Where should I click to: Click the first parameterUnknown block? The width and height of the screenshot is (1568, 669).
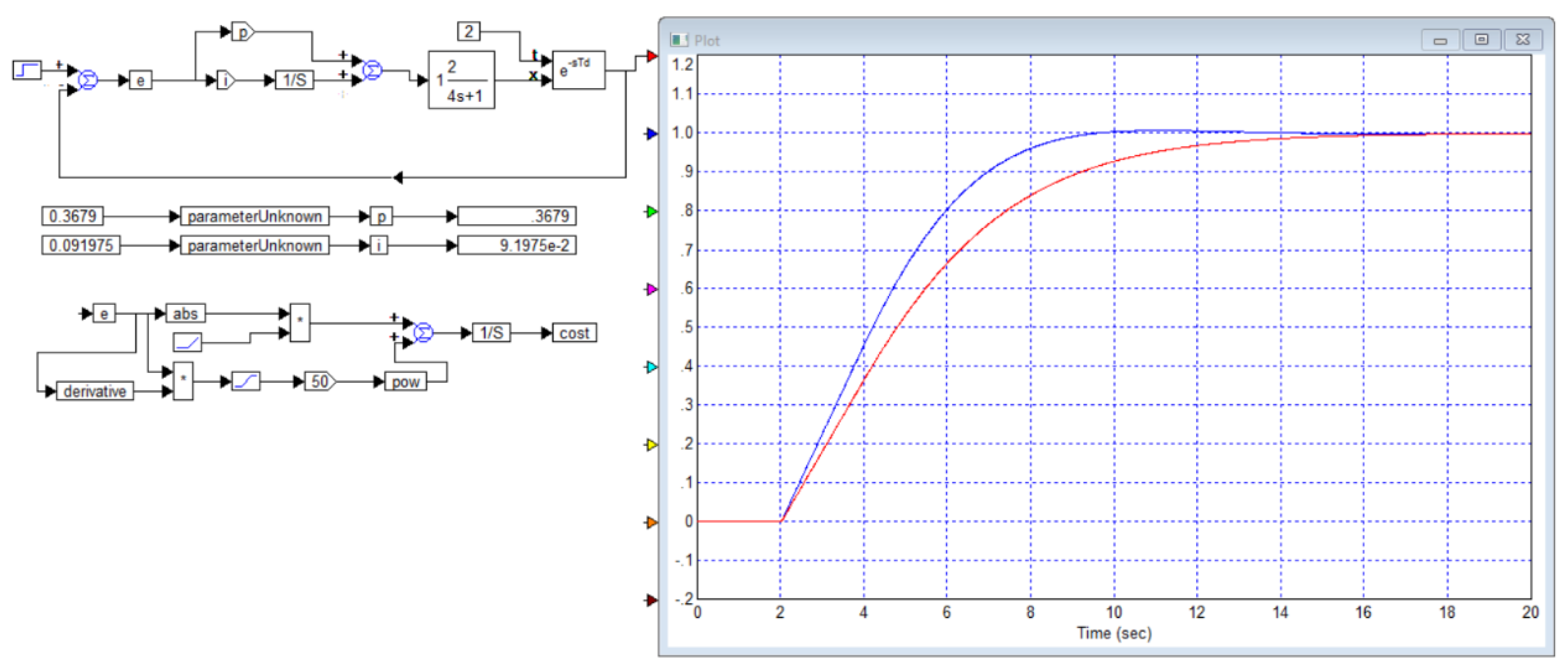(x=254, y=216)
